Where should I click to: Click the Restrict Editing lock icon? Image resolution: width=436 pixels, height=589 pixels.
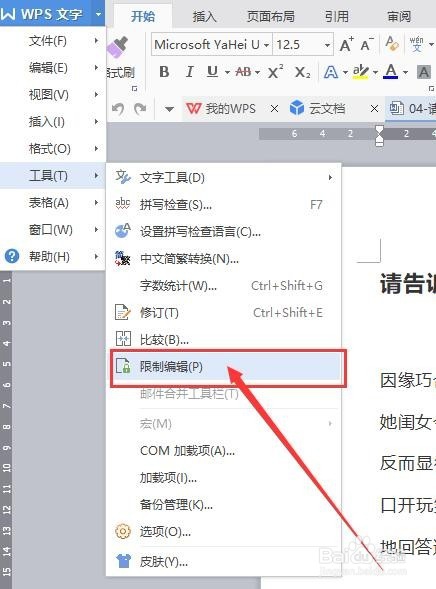coord(123,366)
